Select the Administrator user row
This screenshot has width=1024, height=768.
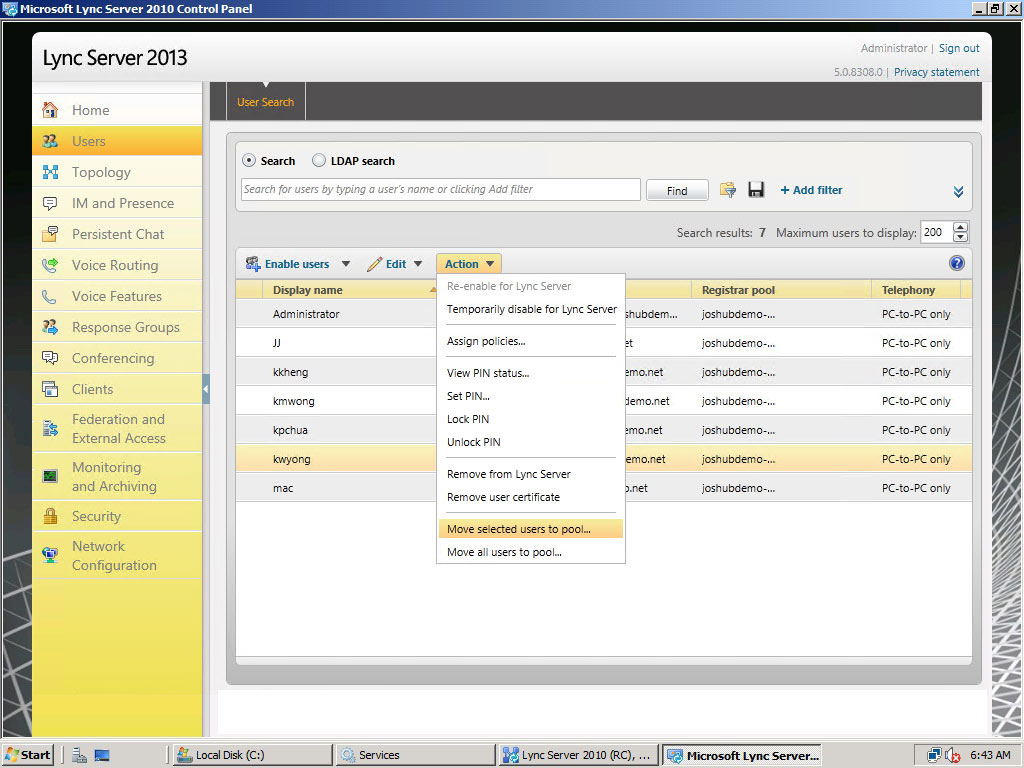[336, 314]
